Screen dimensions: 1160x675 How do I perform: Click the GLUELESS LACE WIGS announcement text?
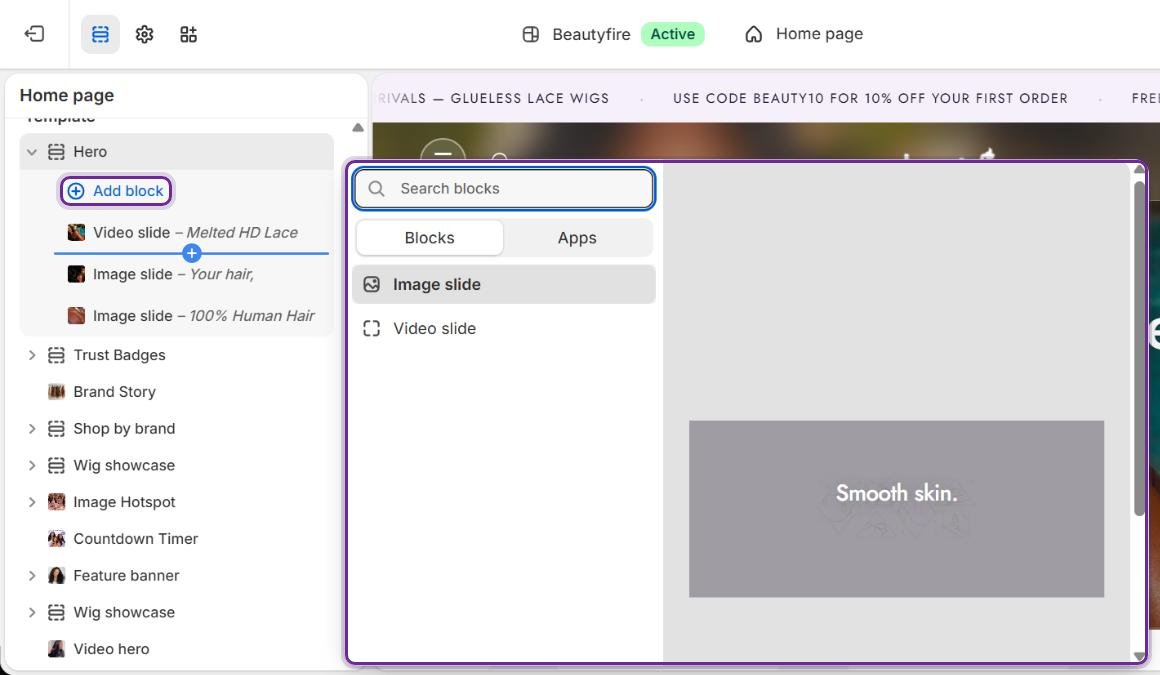point(530,98)
